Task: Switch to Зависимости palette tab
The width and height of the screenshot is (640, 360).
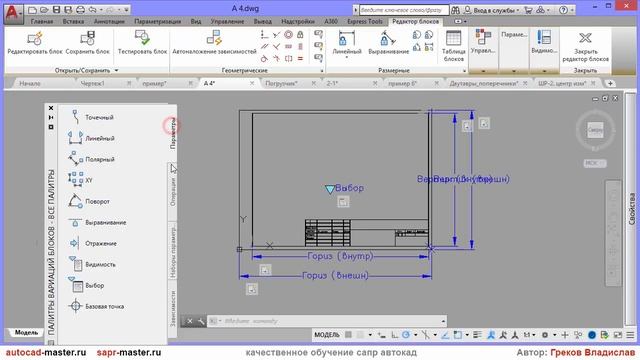Action: click(x=173, y=309)
